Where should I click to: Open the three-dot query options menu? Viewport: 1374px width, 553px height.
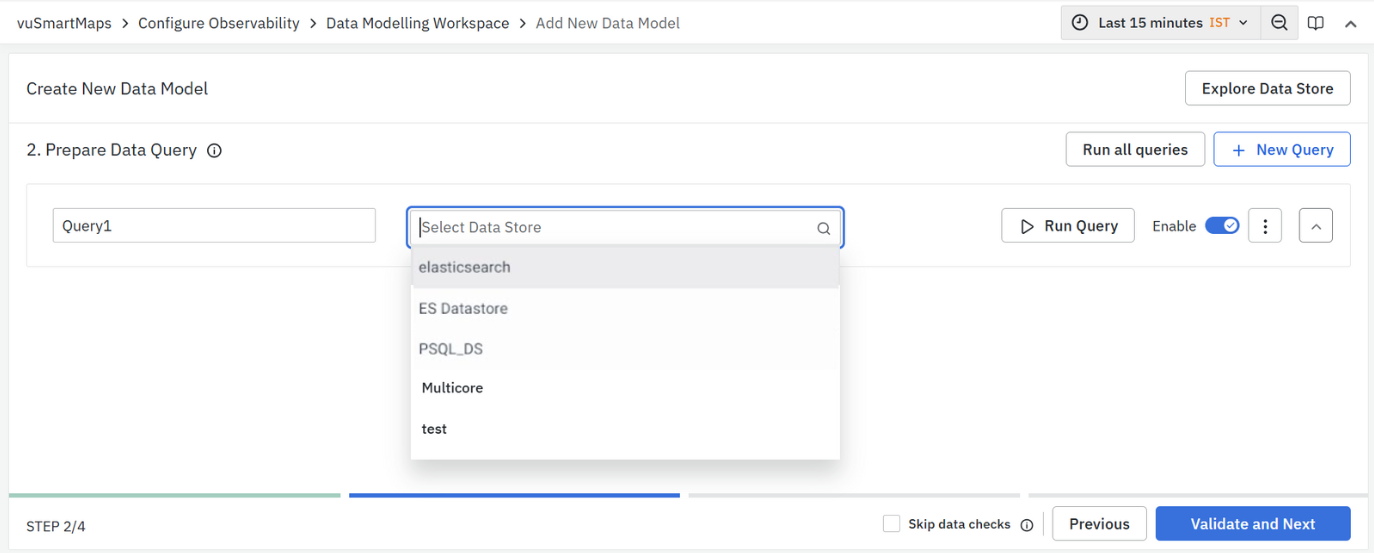point(1265,226)
